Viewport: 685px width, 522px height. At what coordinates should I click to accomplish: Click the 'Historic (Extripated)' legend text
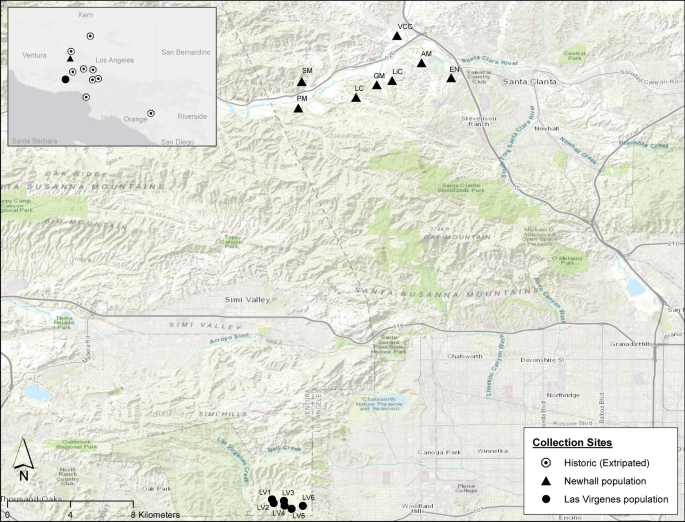coord(606,463)
